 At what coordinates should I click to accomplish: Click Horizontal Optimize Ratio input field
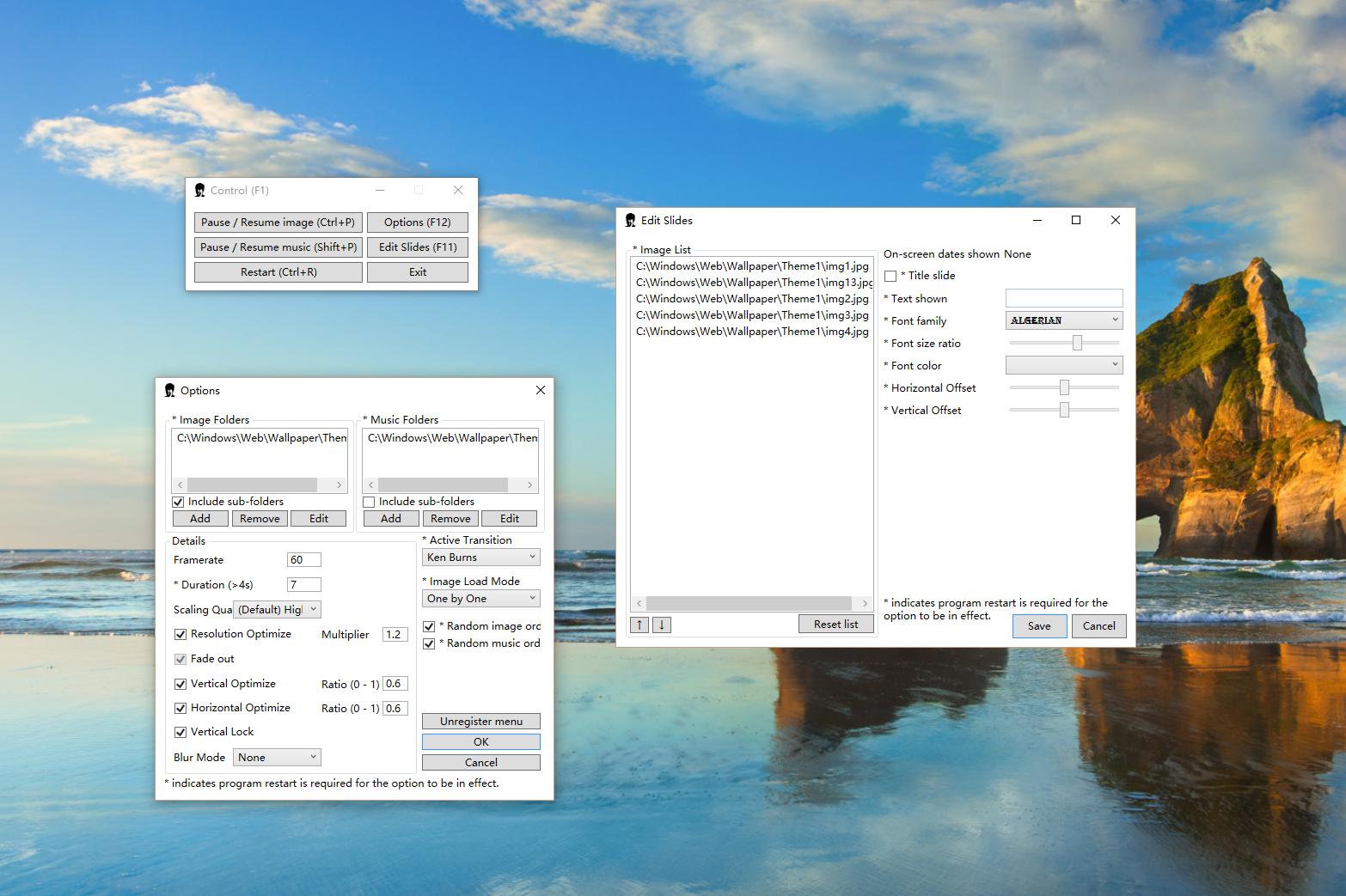click(x=395, y=709)
